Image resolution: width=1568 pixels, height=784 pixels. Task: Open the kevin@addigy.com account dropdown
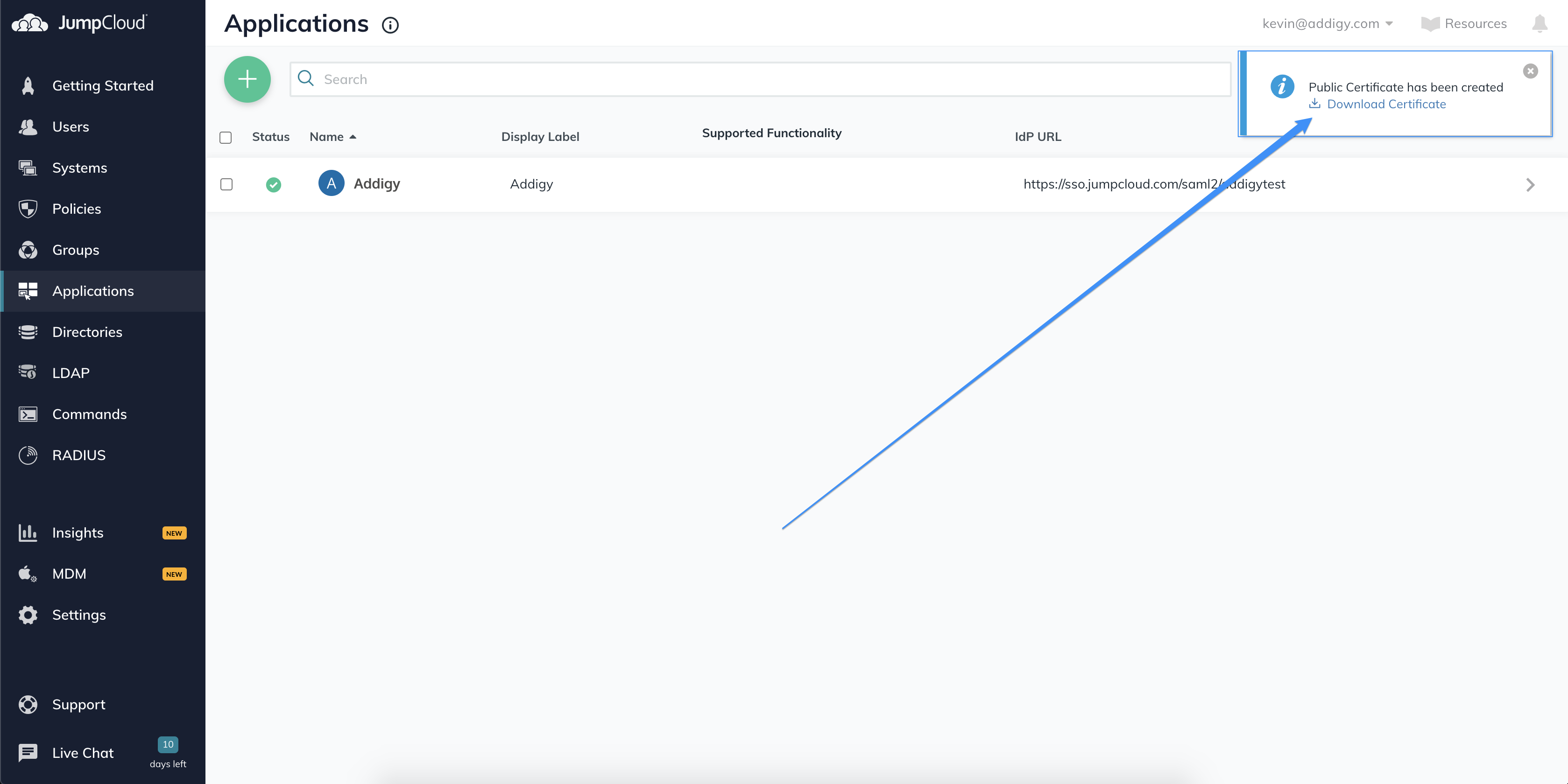click(x=1327, y=24)
